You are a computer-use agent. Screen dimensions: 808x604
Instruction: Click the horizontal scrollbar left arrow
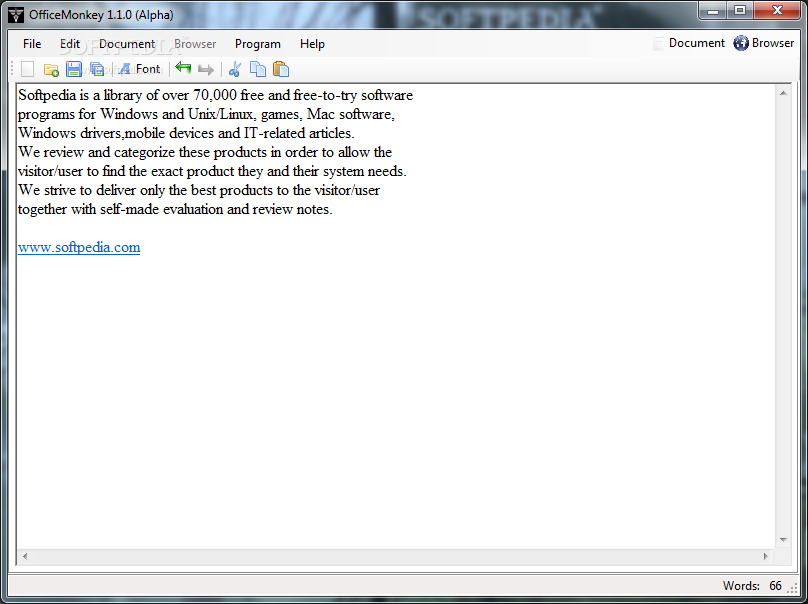click(25, 556)
